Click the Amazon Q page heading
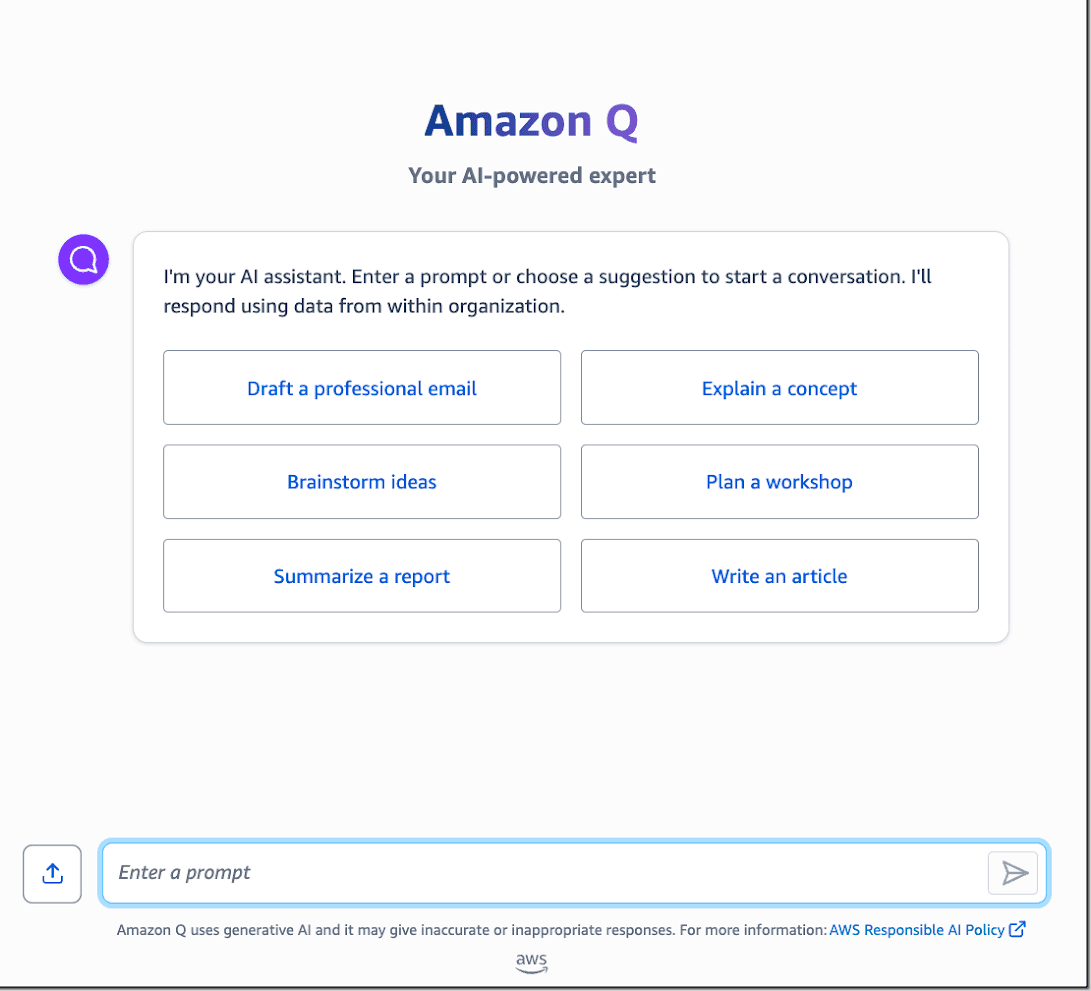This screenshot has width=1091, height=991. pyautogui.click(x=531, y=121)
